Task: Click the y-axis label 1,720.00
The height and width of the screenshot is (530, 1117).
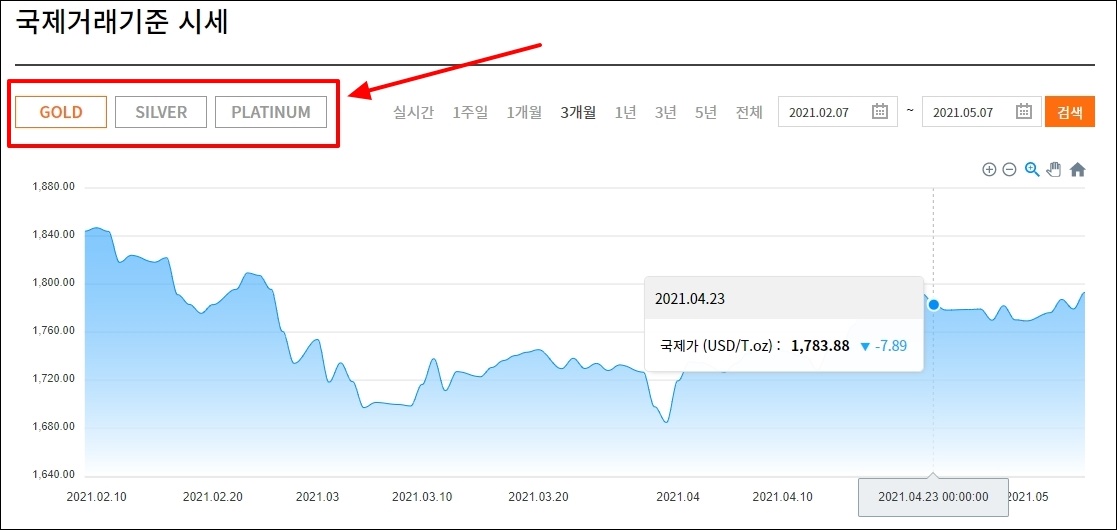Action: (54, 379)
